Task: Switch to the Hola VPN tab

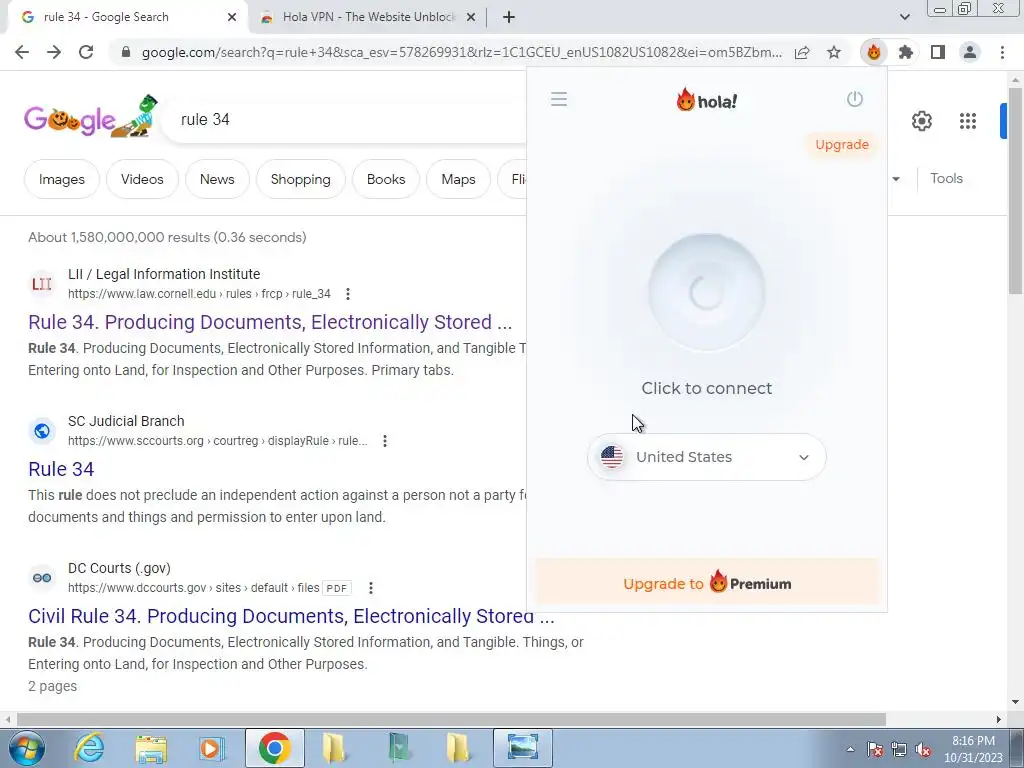Action: (x=368, y=17)
